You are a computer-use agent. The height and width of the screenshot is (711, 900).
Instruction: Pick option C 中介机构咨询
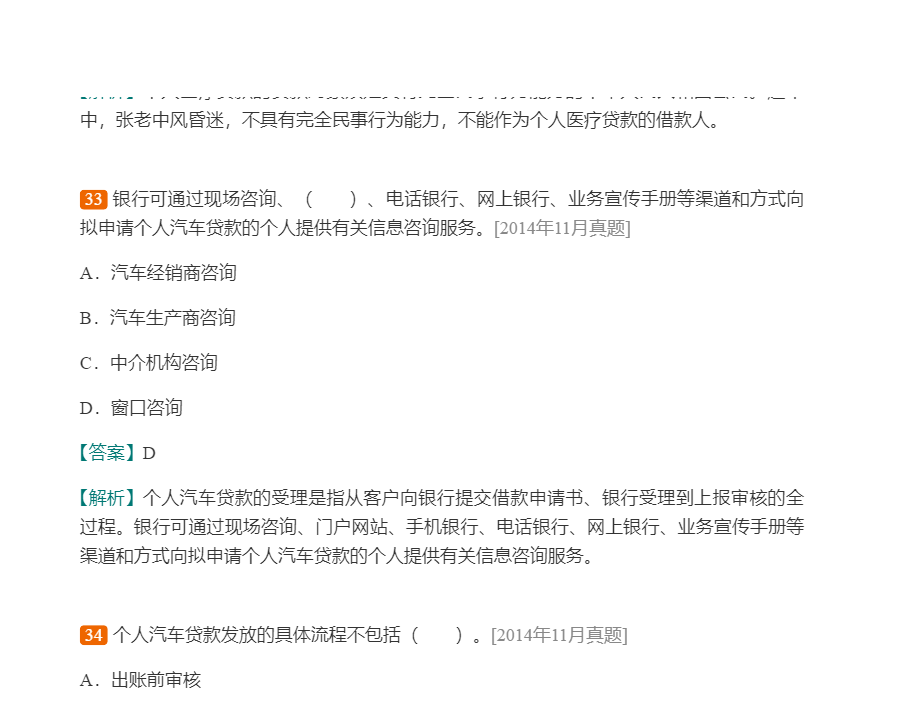pyautogui.click(x=149, y=363)
